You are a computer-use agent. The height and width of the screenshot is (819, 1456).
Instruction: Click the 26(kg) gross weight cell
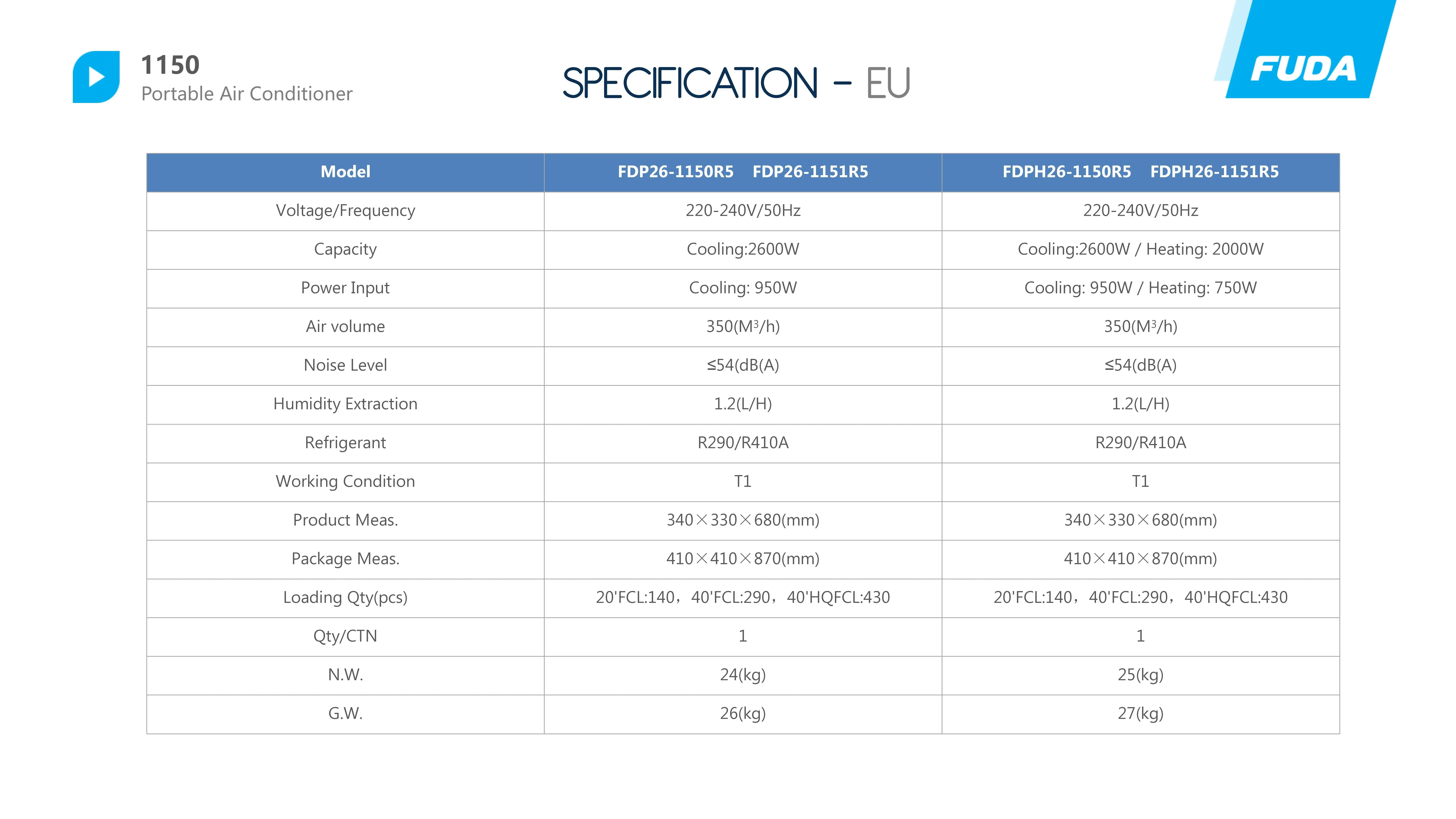[x=743, y=714]
